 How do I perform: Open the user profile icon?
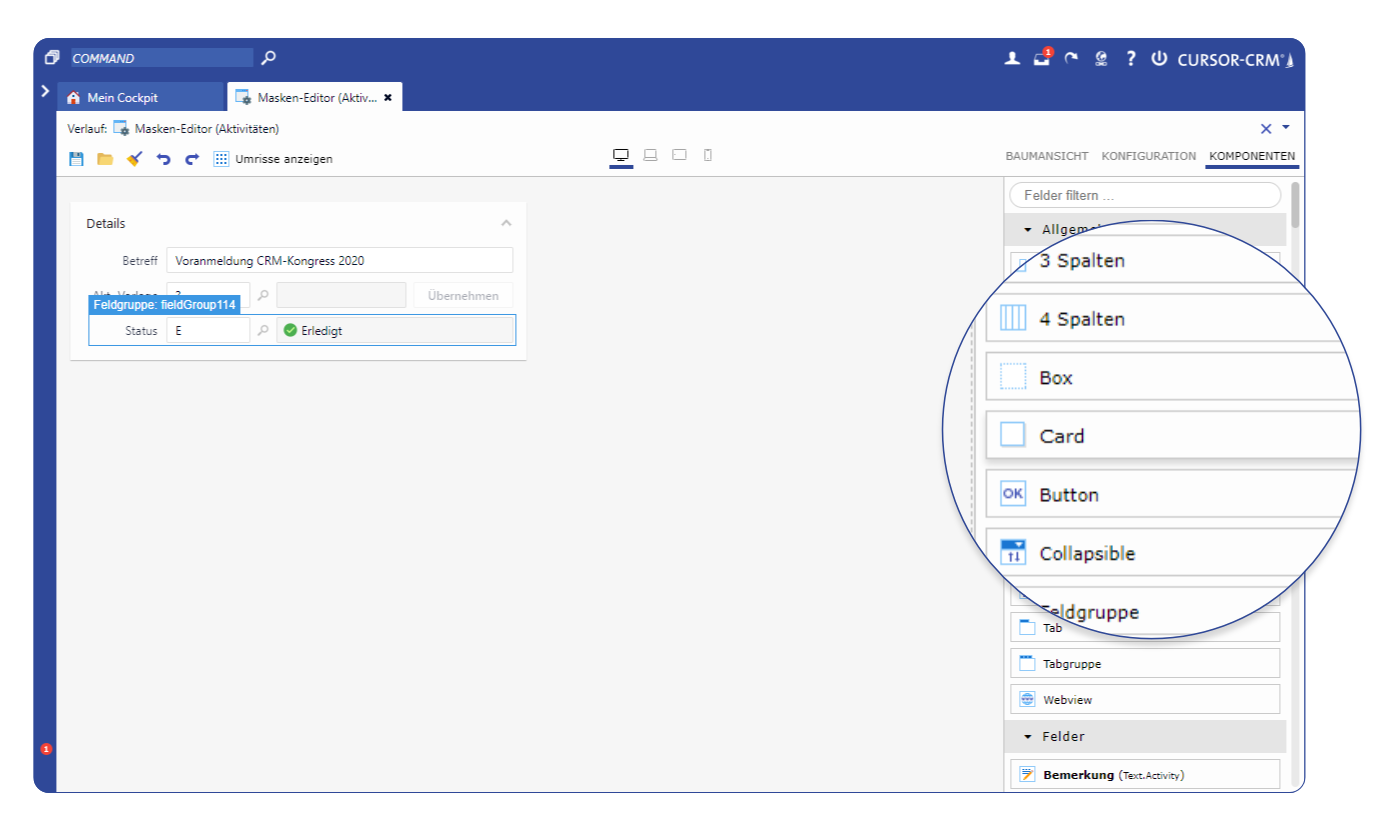(x=1012, y=59)
